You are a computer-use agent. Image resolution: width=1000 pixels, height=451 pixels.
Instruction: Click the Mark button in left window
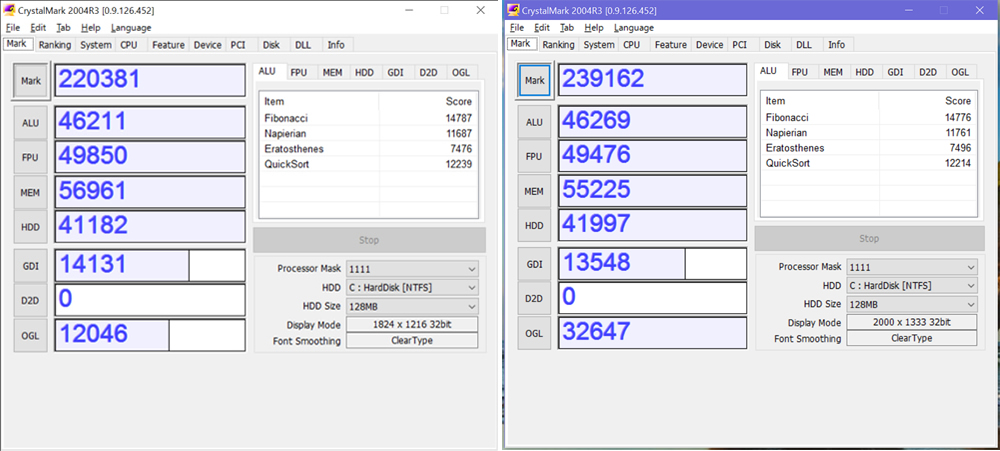31,81
